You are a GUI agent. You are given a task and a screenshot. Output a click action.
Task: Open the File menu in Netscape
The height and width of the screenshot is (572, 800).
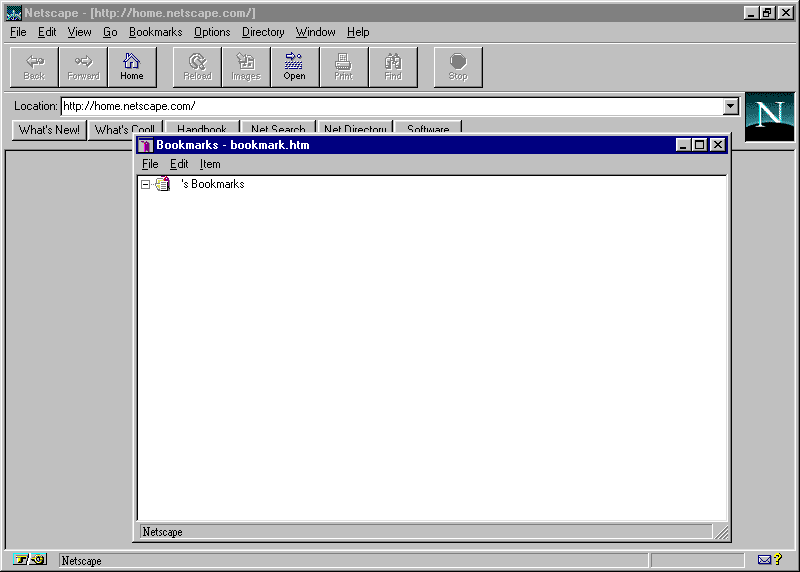point(18,32)
